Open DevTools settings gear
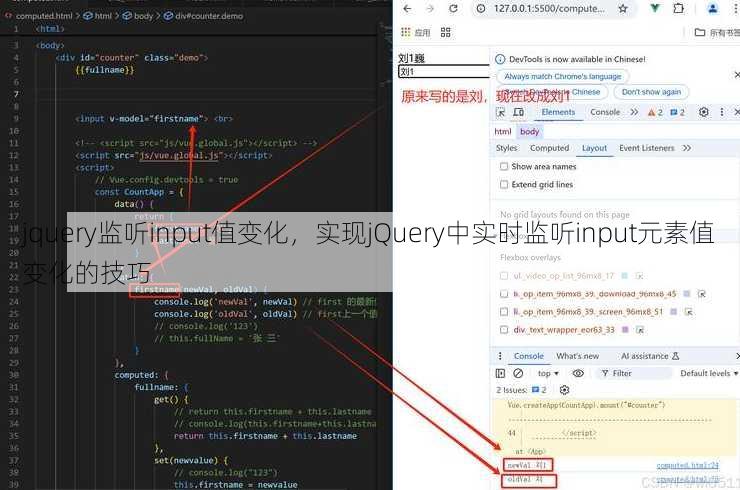The width and height of the screenshot is (740, 490). coord(704,112)
